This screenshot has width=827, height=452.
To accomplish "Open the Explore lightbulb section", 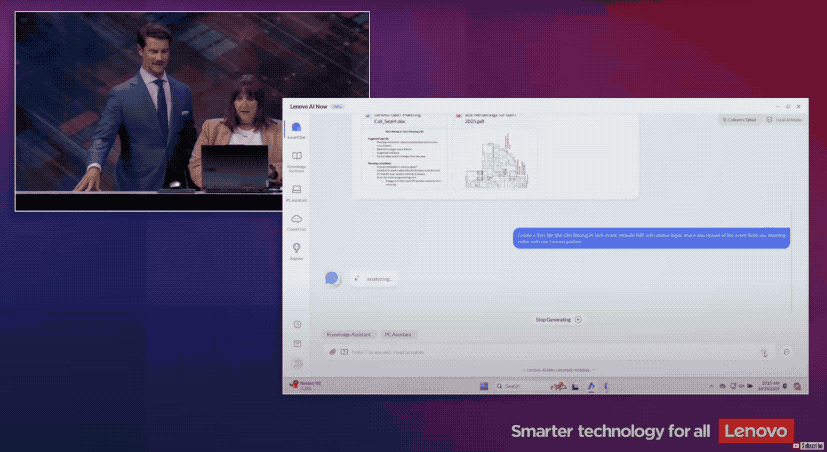I will pyautogui.click(x=296, y=252).
